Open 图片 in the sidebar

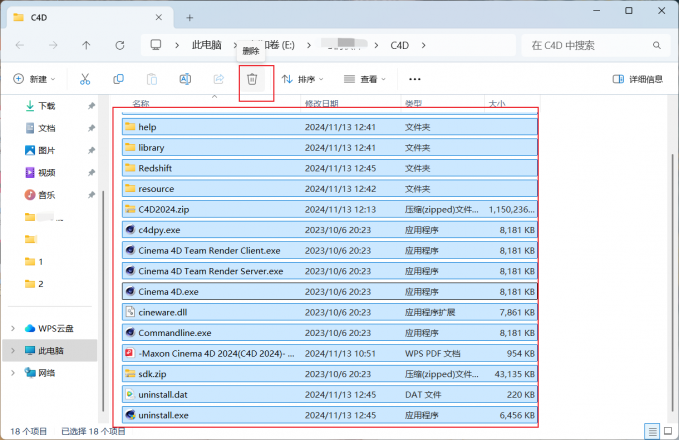[x=47, y=150]
